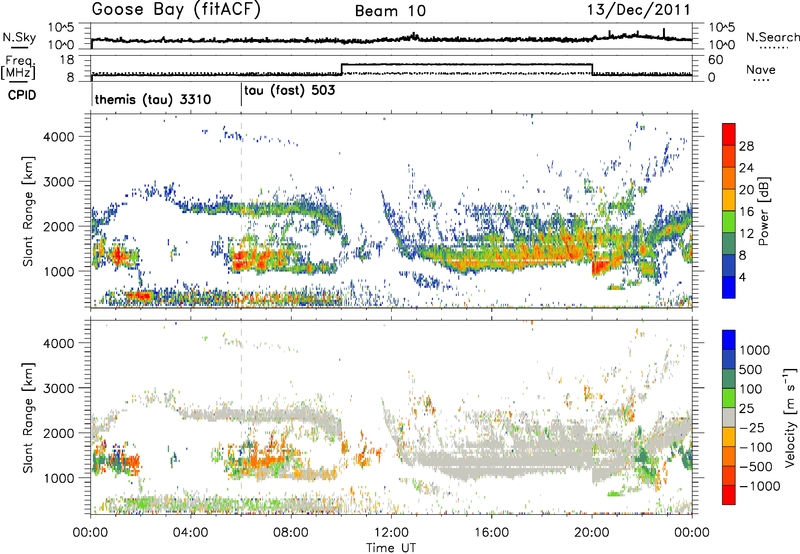Click the 'Beam 10' label
The height and width of the screenshot is (554, 800).
[390, 11]
